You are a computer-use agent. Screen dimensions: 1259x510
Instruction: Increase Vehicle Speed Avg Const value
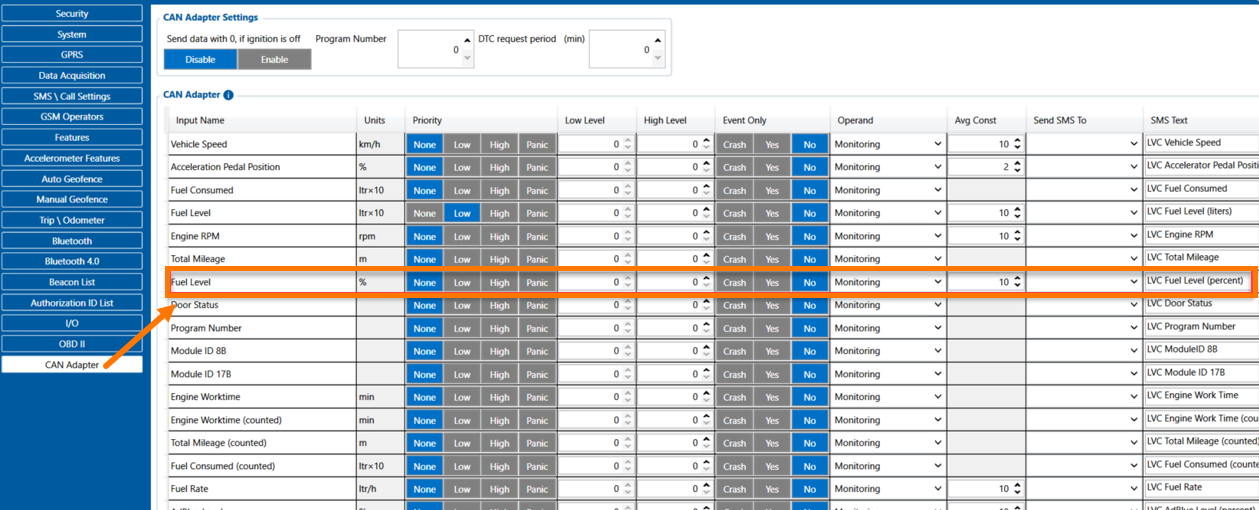point(1017,140)
